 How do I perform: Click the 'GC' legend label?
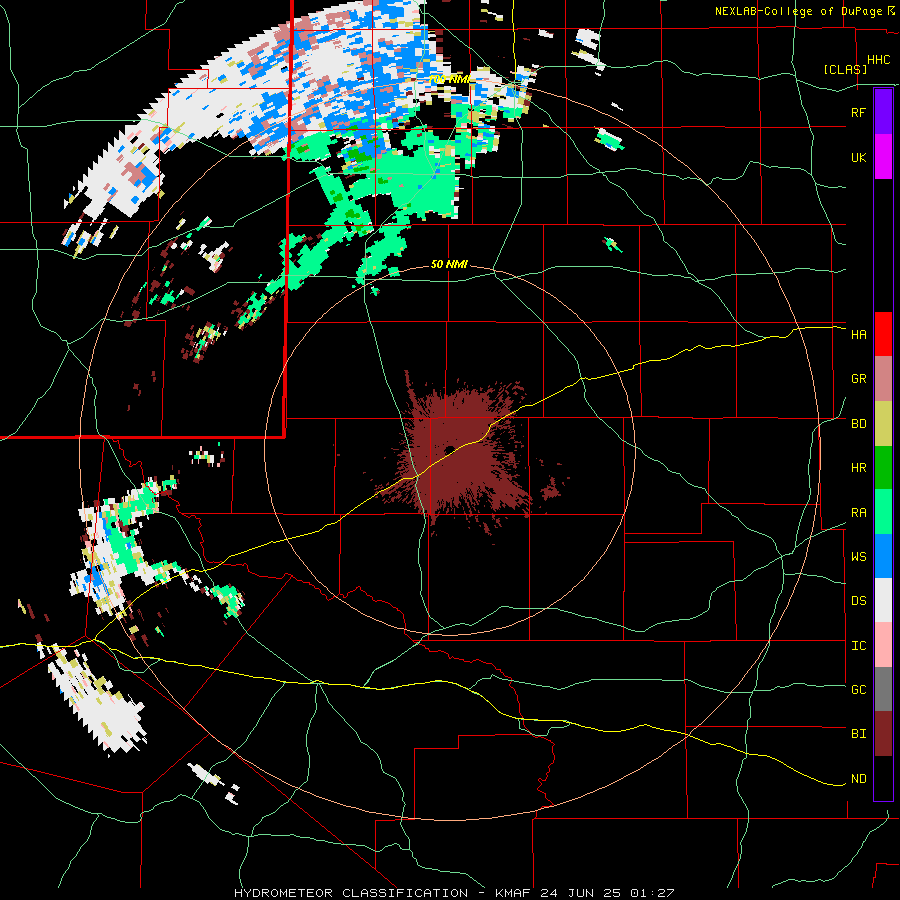pos(858,690)
